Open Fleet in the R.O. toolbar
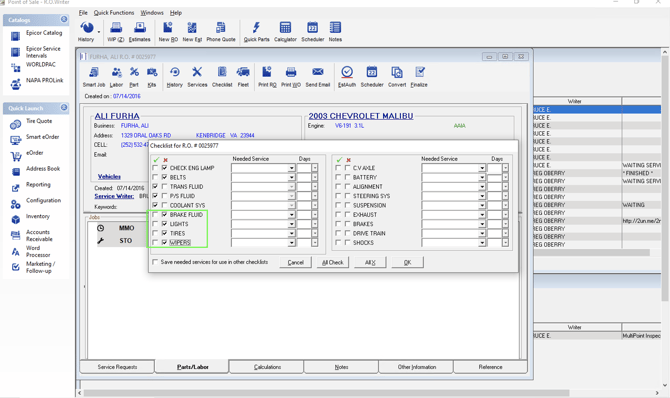Viewport: 670px width, 398px height. click(x=243, y=77)
